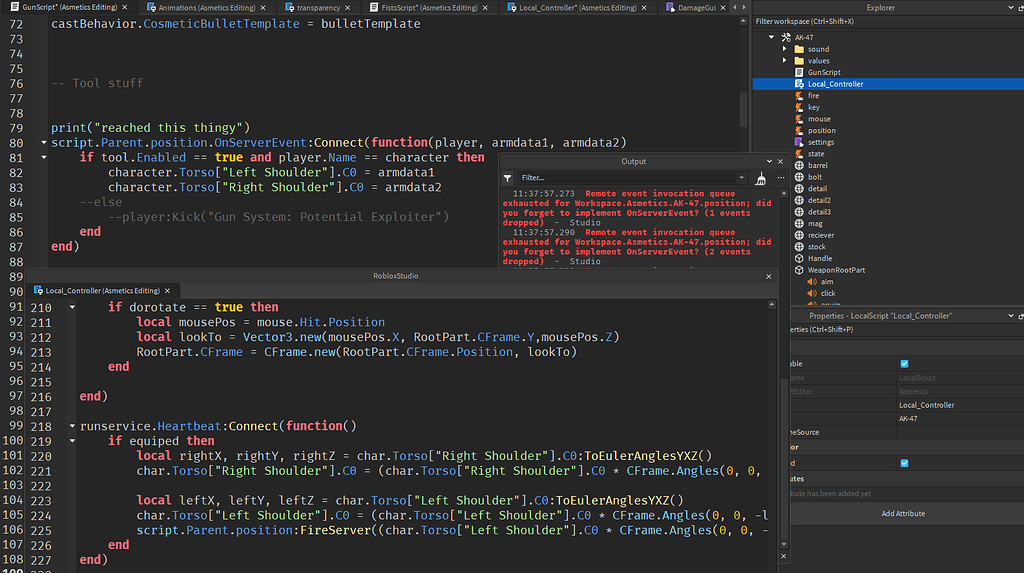The height and width of the screenshot is (573, 1024).
Task: Select the barrel mesh part in Explorer
Action: 817,165
